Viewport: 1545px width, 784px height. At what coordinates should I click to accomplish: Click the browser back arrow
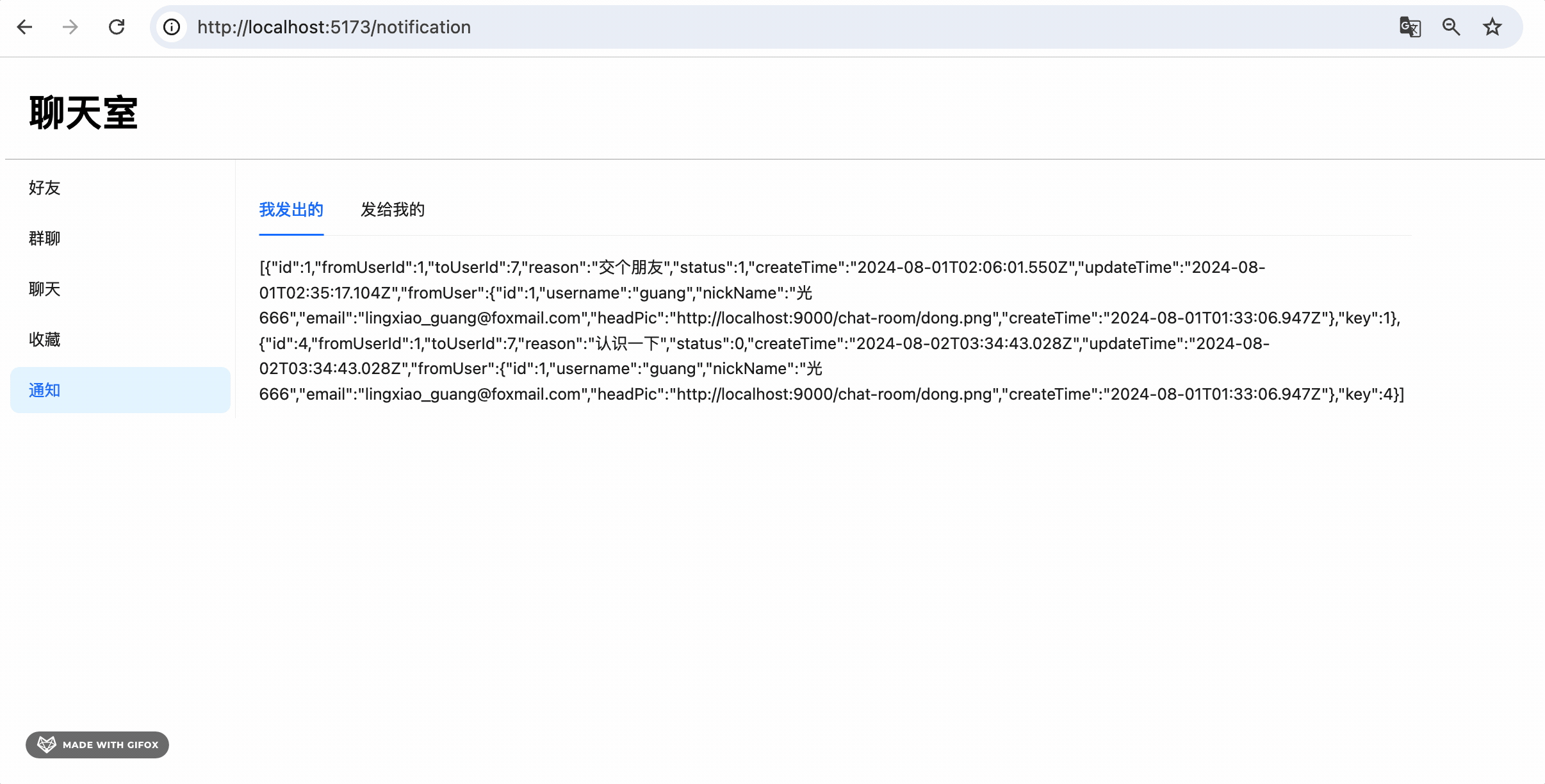pyautogui.click(x=25, y=27)
